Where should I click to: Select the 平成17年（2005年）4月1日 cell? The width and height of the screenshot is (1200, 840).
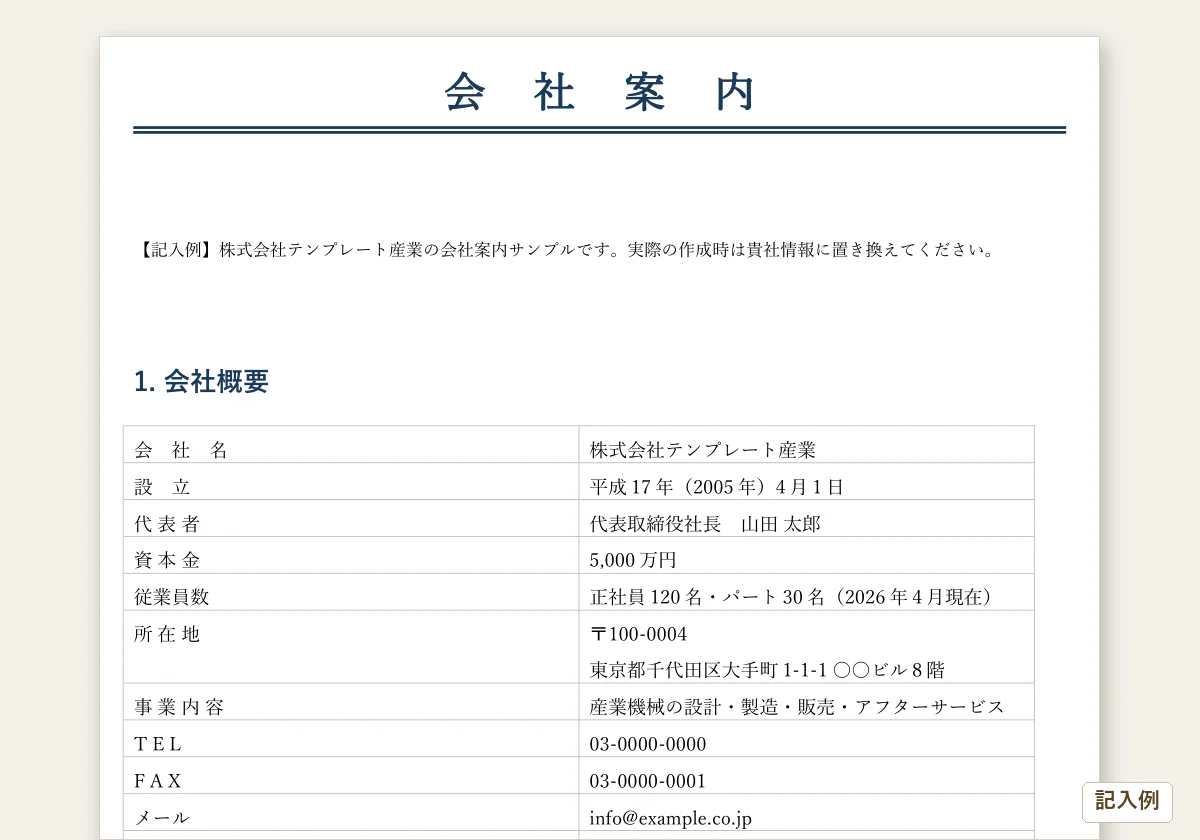coord(806,482)
